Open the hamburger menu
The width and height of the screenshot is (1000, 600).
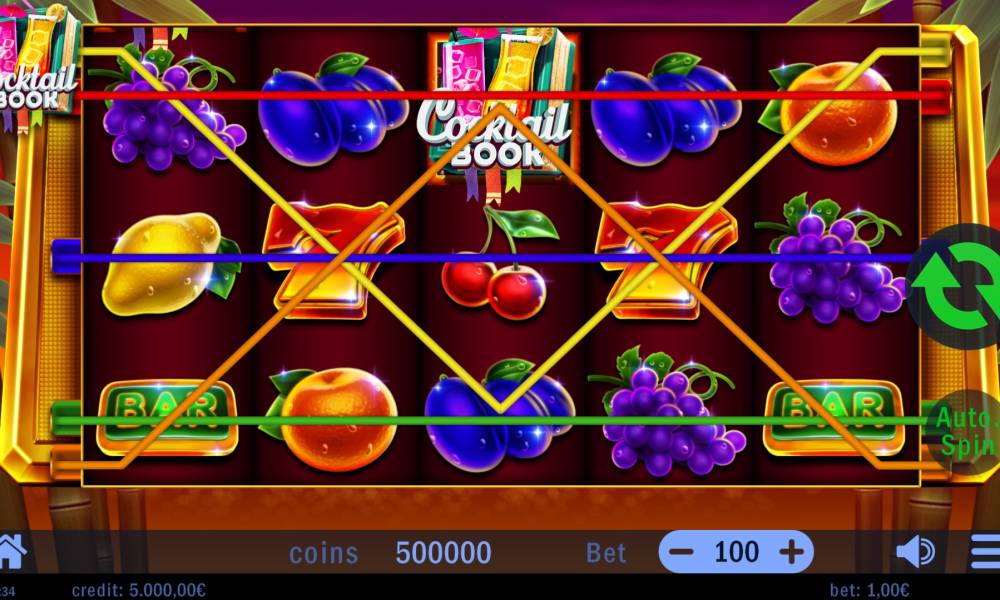[x=985, y=552]
